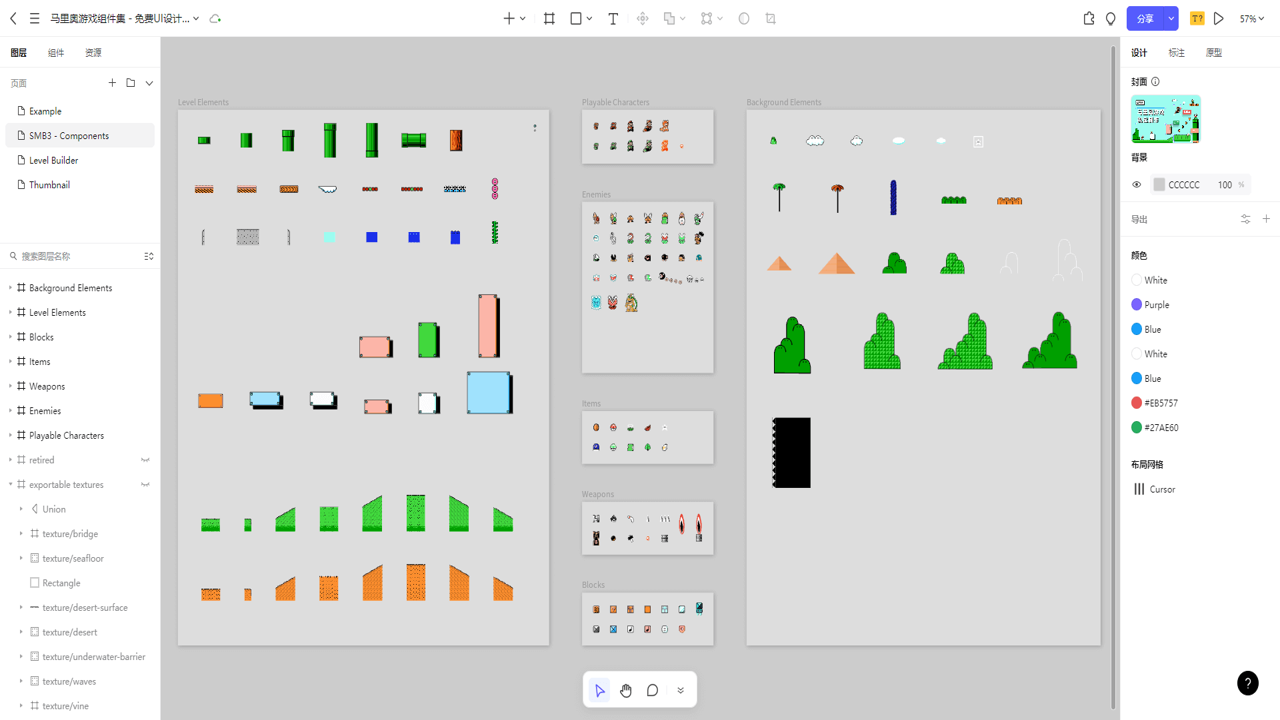Open the shape tool dropdown arrow
This screenshot has height=720, width=1280.
(x=589, y=18)
